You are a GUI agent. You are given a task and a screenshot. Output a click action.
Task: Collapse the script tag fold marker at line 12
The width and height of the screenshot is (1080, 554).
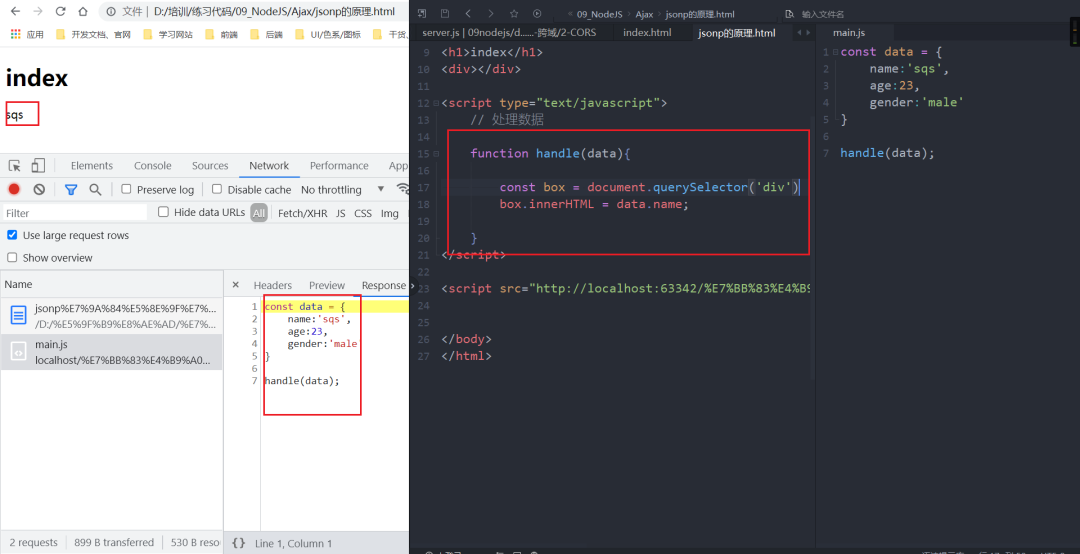(x=436, y=103)
